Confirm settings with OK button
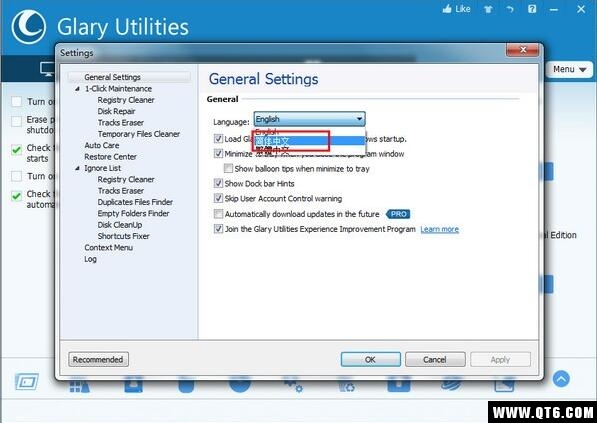This screenshot has height=423, width=597. click(x=370, y=359)
